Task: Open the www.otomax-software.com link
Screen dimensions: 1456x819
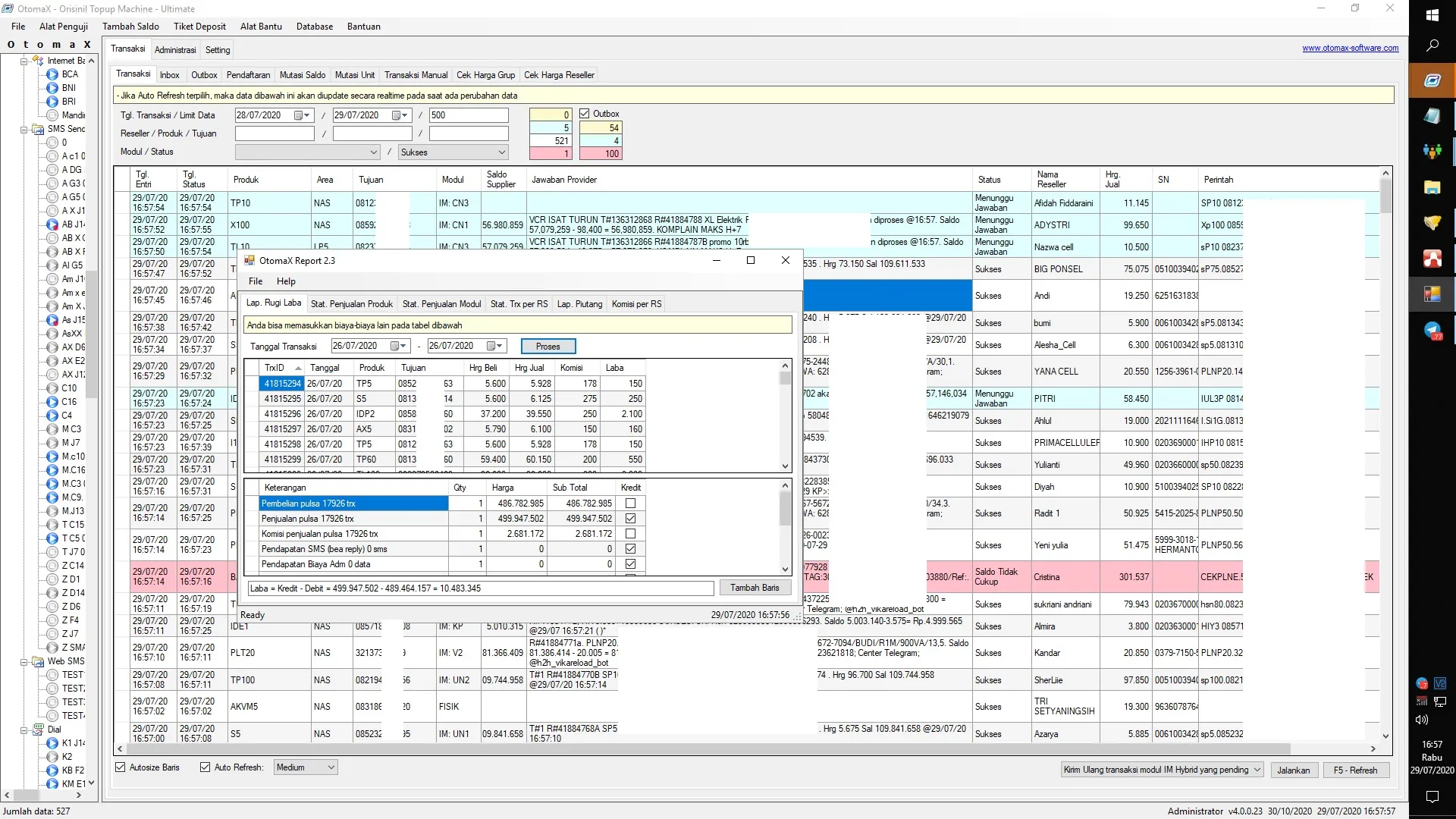Action: [x=1350, y=48]
